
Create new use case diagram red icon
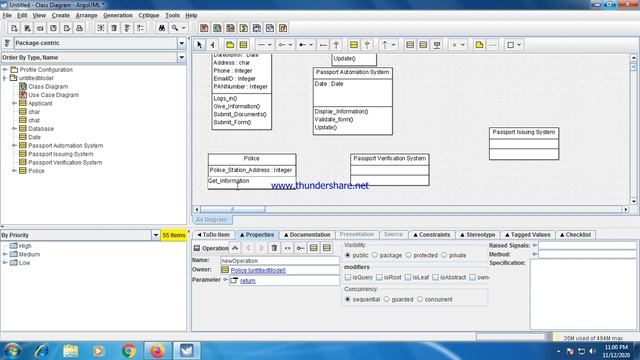coord(204,28)
